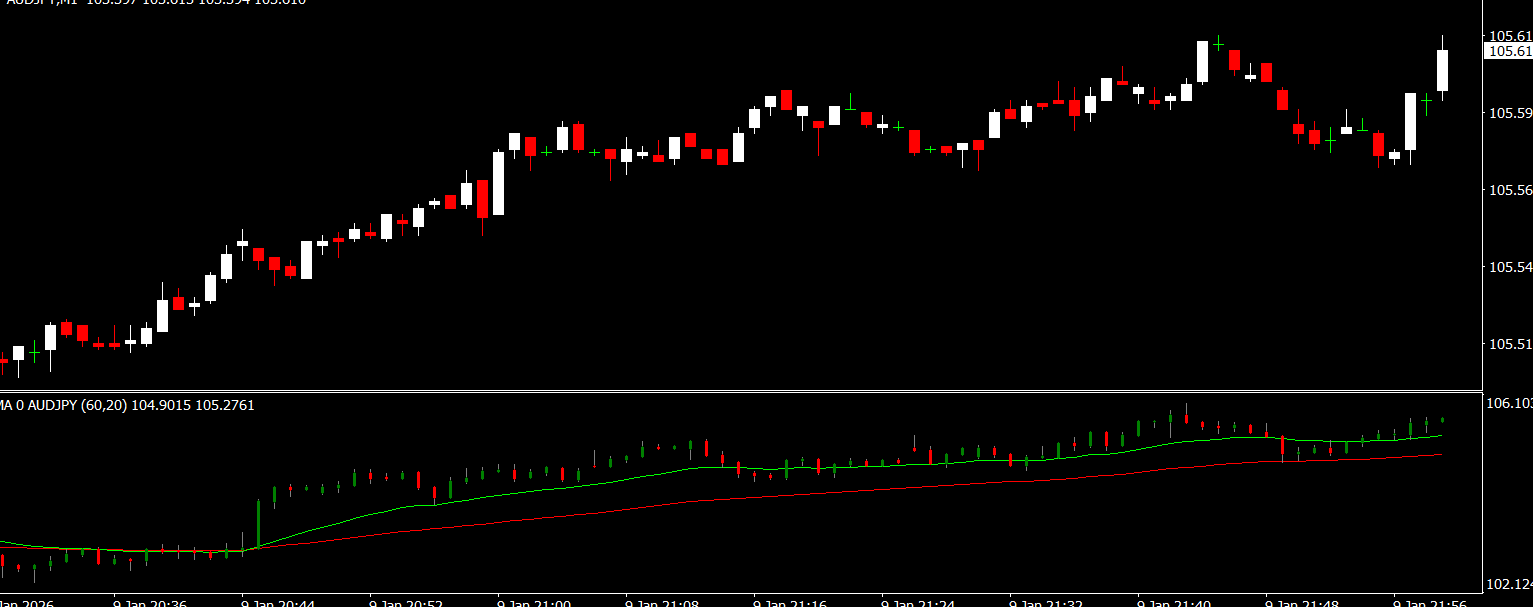This screenshot has width=1533, height=607.
Task: Select the 9 Jan 21:16 time label
Action: coord(790,603)
